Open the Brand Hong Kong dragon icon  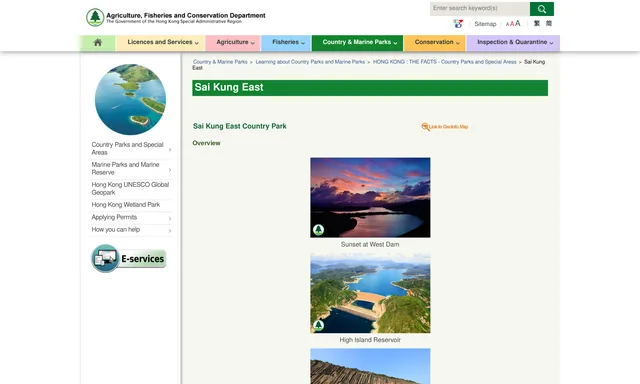point(458,24)
